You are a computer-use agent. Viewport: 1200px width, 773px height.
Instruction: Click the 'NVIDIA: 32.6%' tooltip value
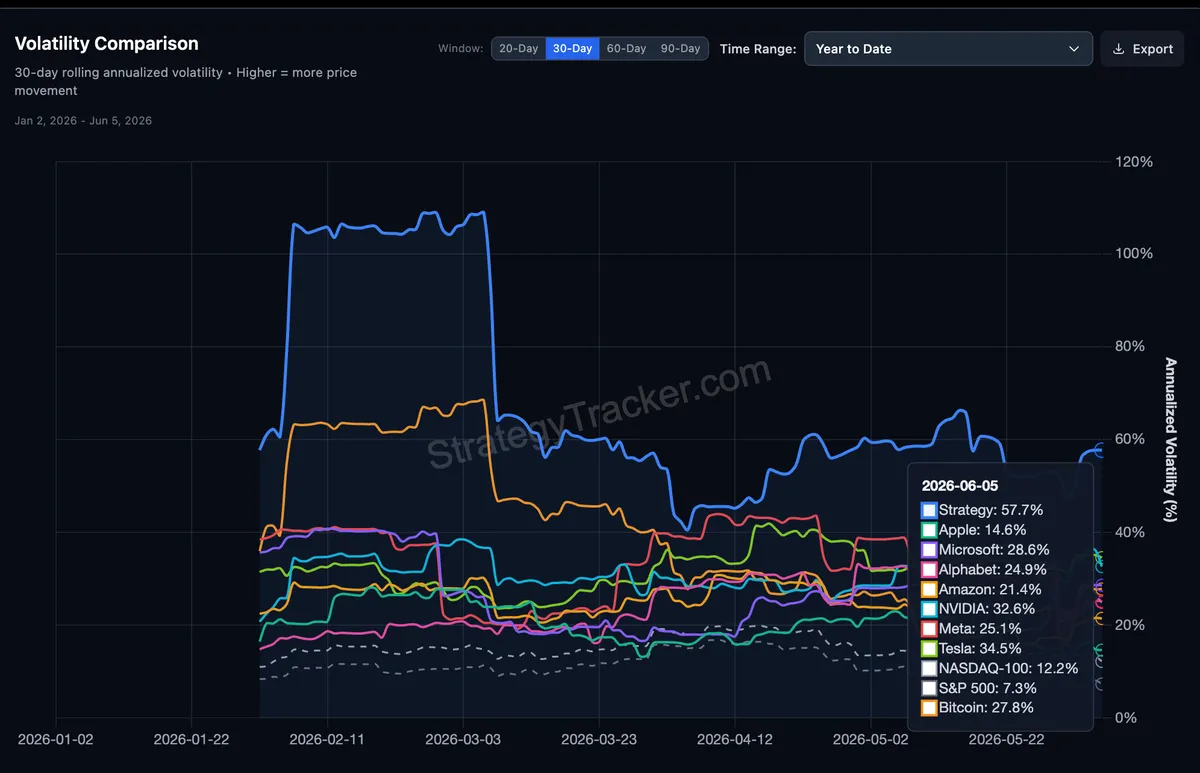(987, 609)
